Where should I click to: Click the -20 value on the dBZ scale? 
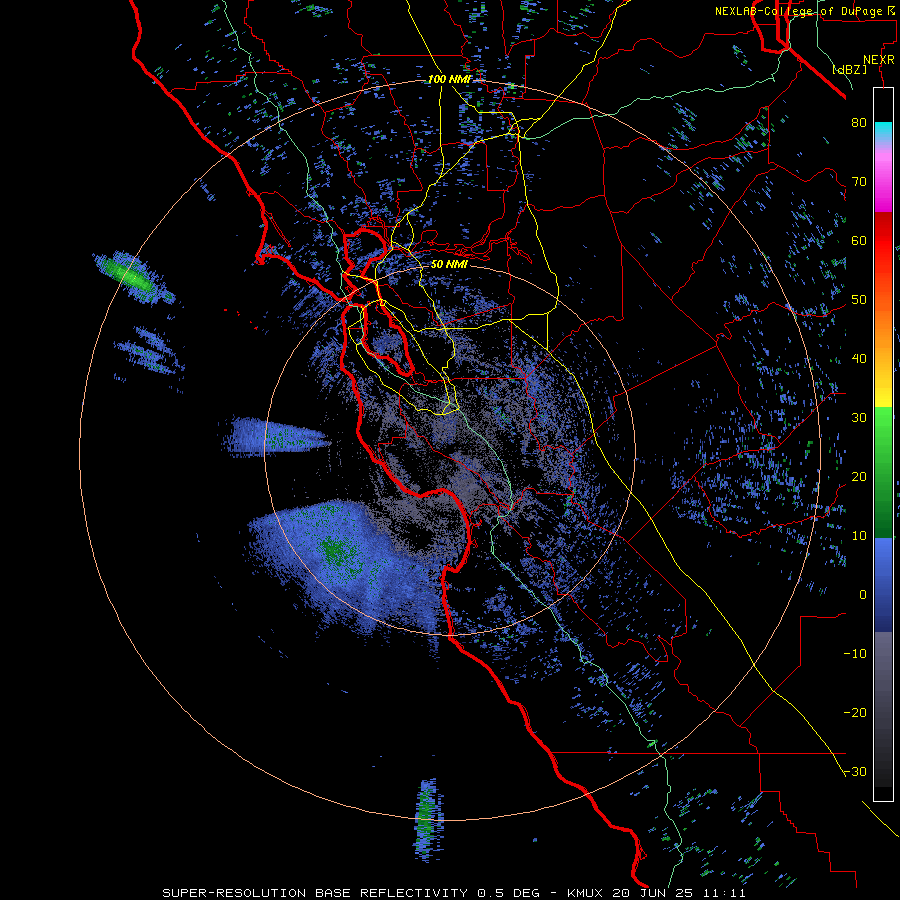tap(855, 712)
